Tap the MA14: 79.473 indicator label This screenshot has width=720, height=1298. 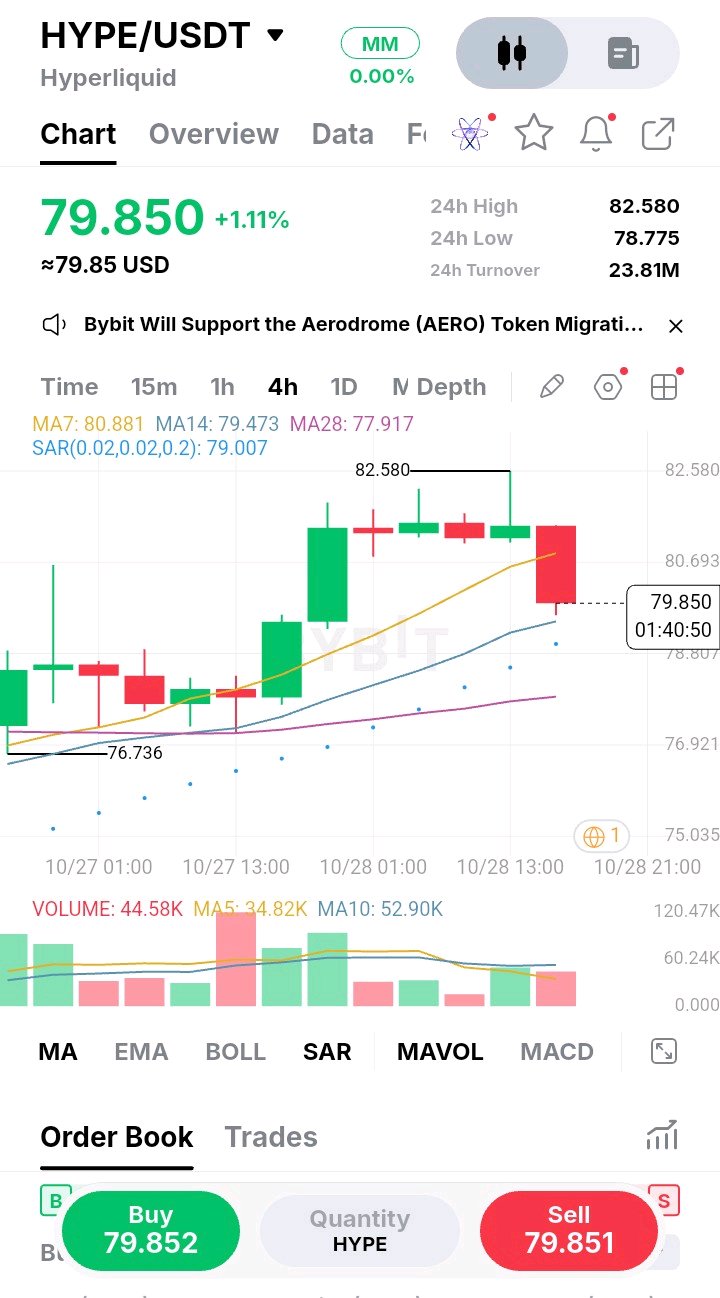tap(217, 424)
